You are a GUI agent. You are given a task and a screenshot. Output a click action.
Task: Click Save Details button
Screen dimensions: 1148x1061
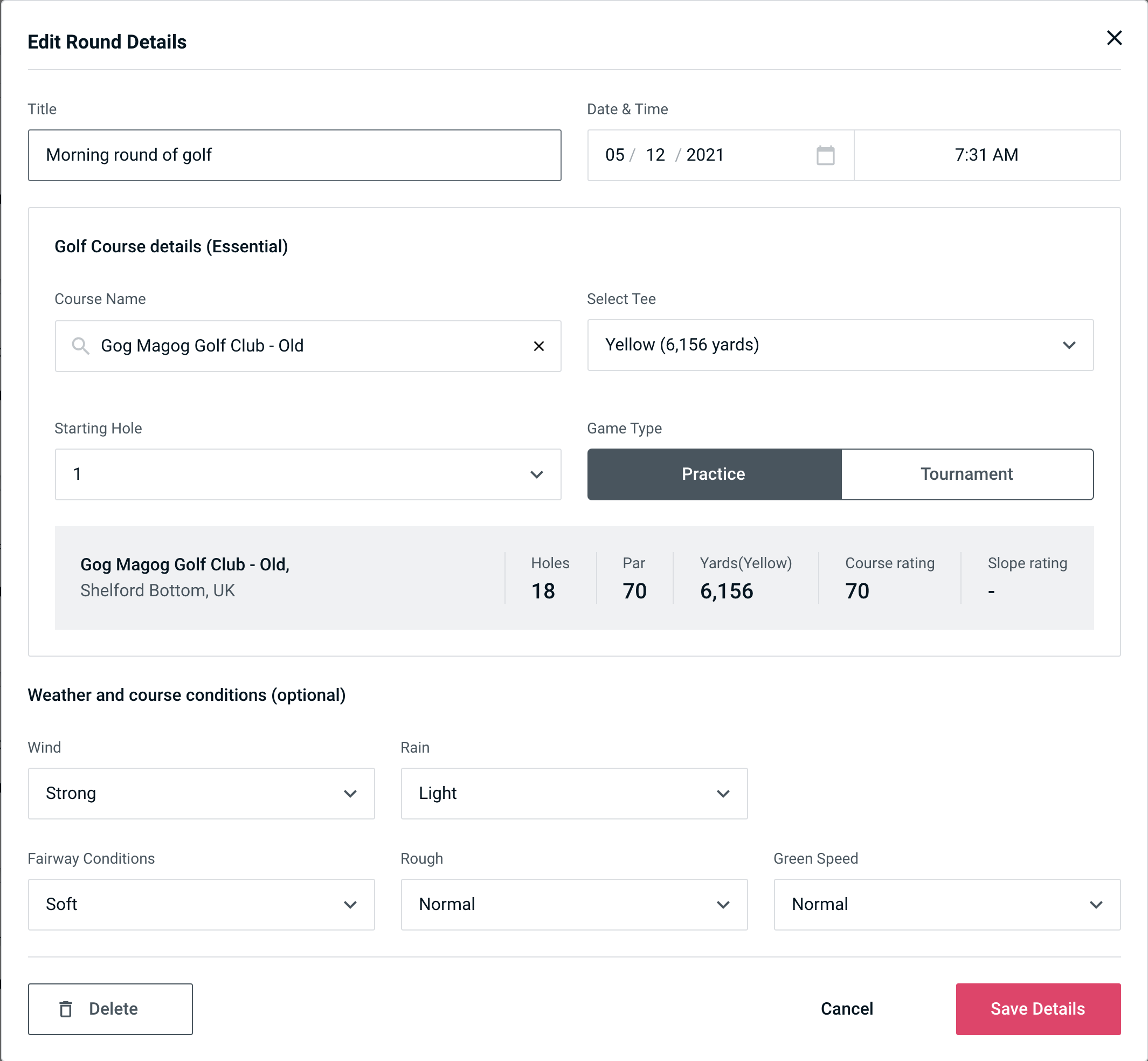[x=1037, y=1009]
